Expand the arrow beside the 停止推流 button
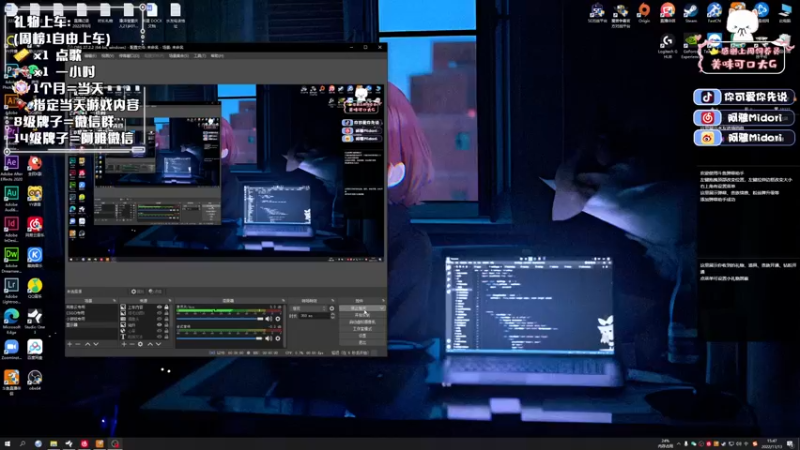 382,308
